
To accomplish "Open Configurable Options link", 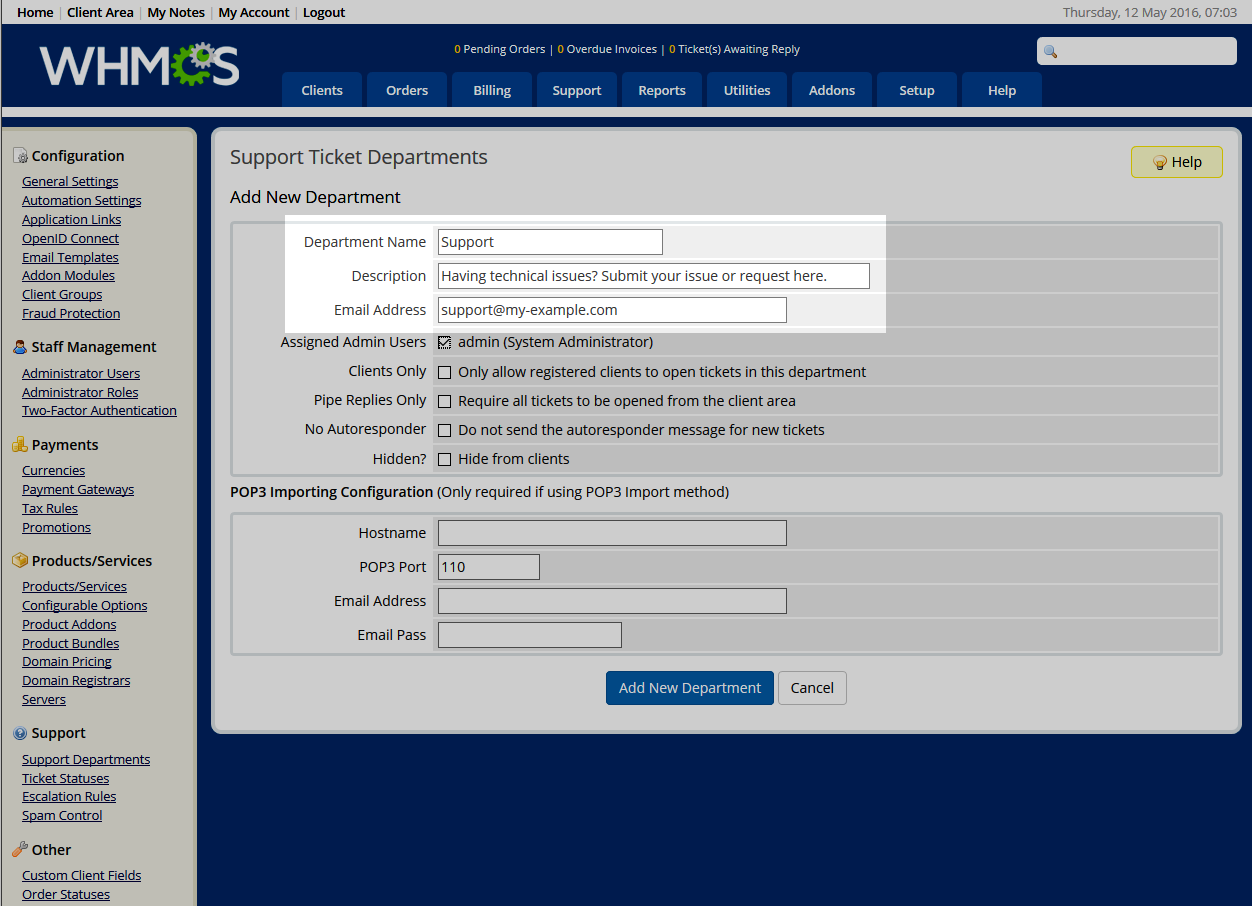I will click(x=85, y=606).
